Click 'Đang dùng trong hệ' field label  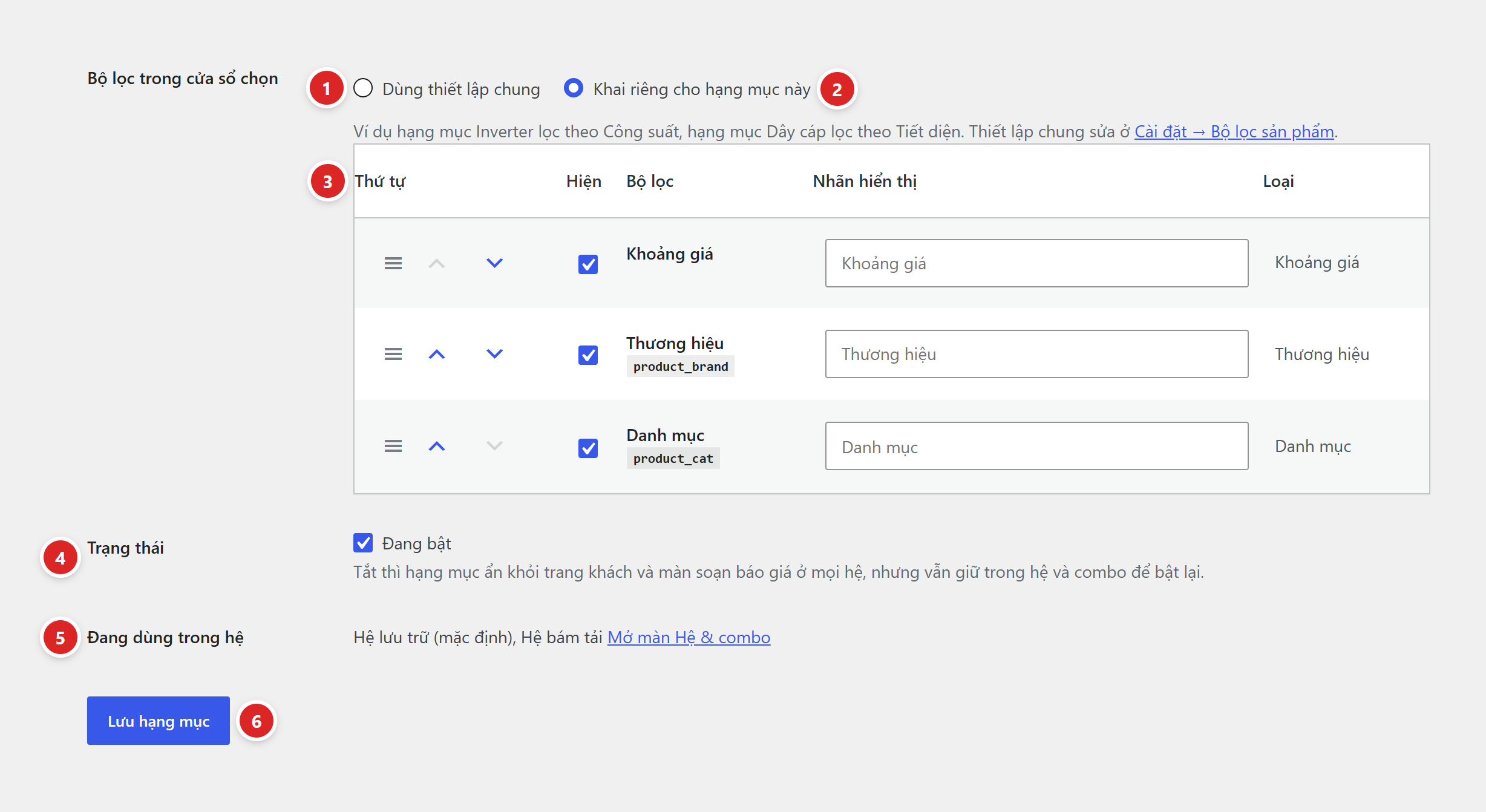pos(165,637)
